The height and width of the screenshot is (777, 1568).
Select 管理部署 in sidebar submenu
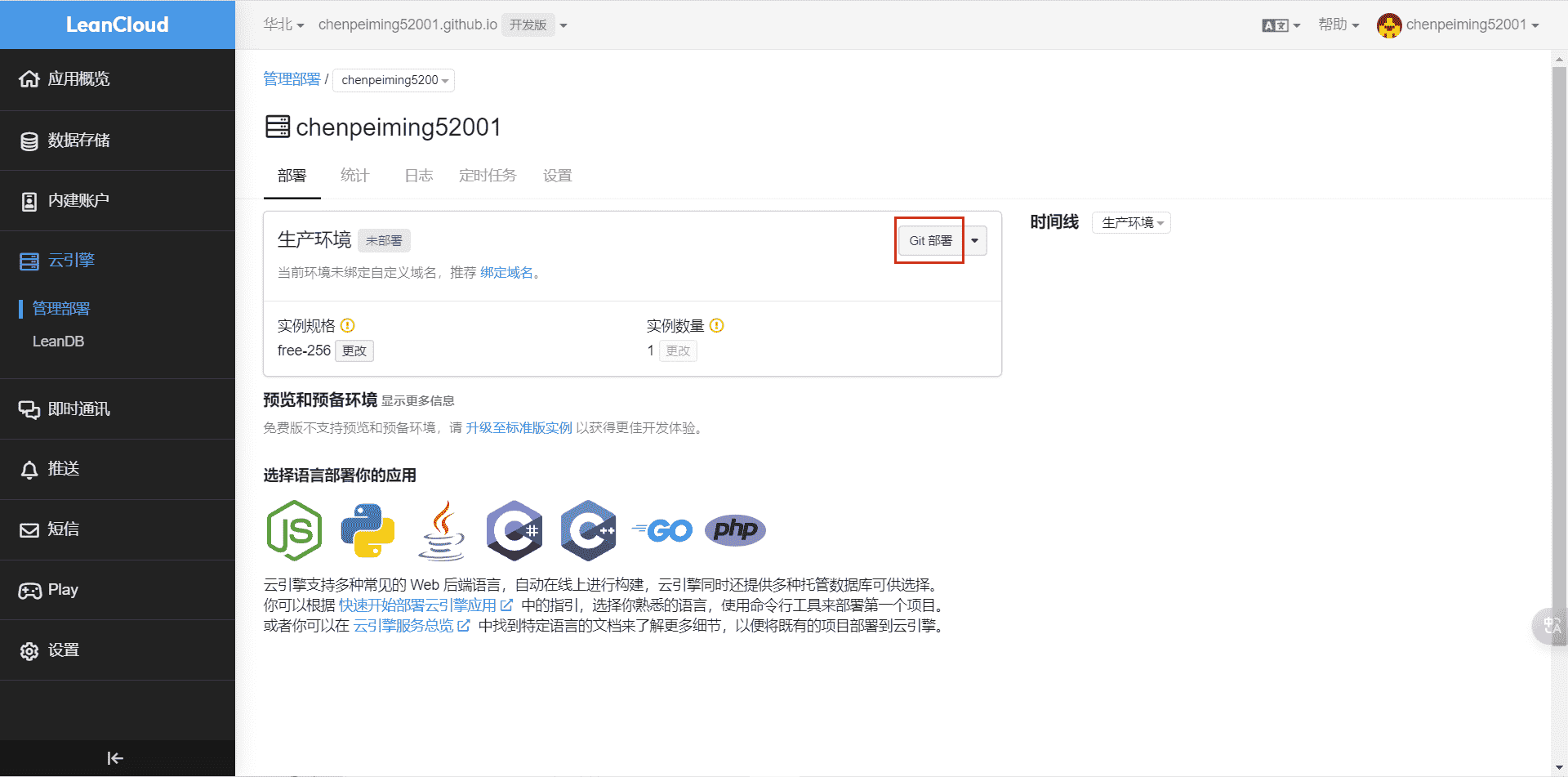pyautogui.click(x=61, y=309)
